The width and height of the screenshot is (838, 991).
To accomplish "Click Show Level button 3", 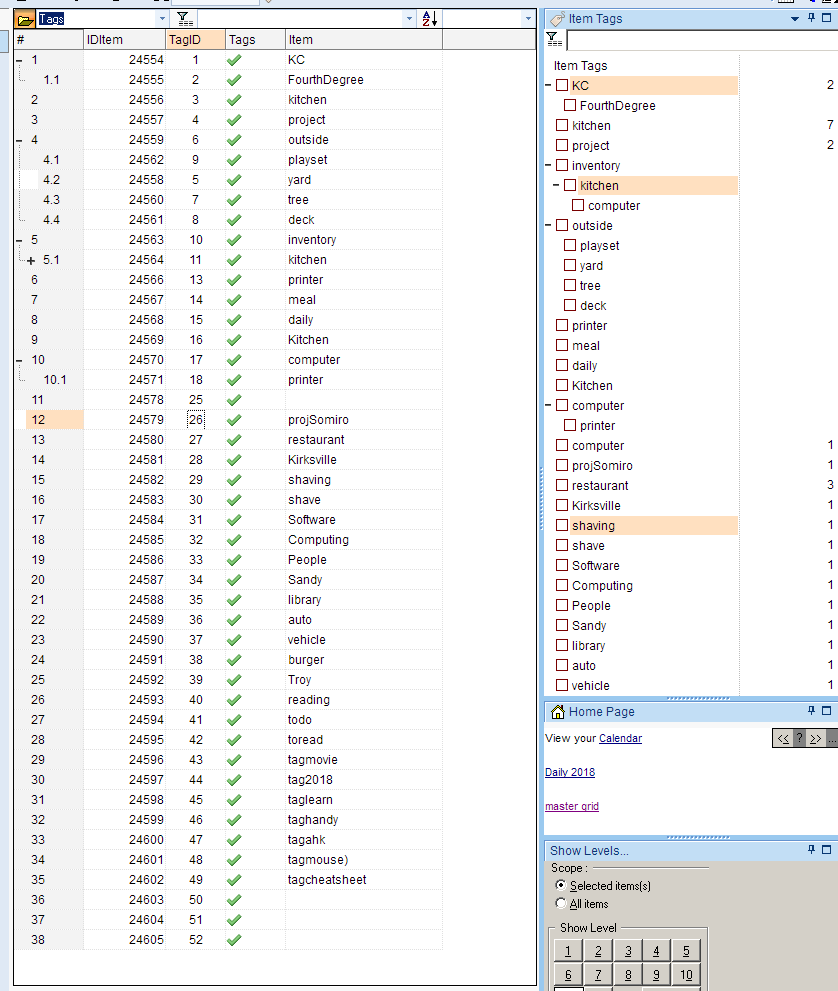I will point(628,951).
